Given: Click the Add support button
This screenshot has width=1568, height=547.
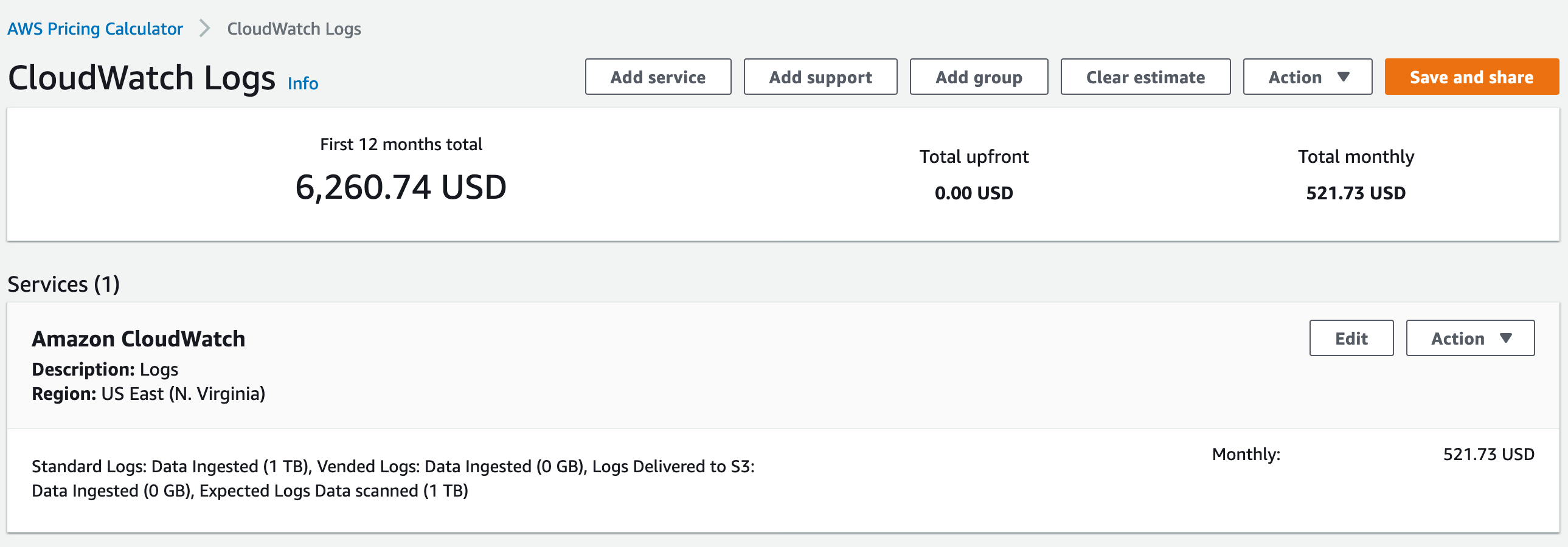Looking at the screenshot, I should pyautogui.click(x=820, y=77).
